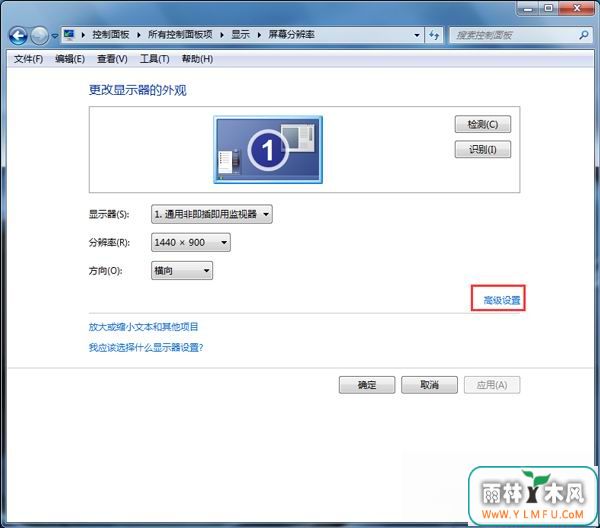Minimize the screen resolution window
This screenshot has width=600, height=528.
[x=528, y=8]
